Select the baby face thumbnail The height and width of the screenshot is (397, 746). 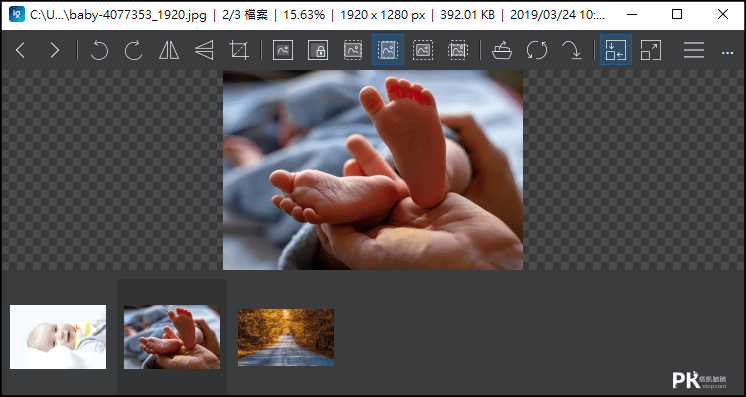coord(58,337)
